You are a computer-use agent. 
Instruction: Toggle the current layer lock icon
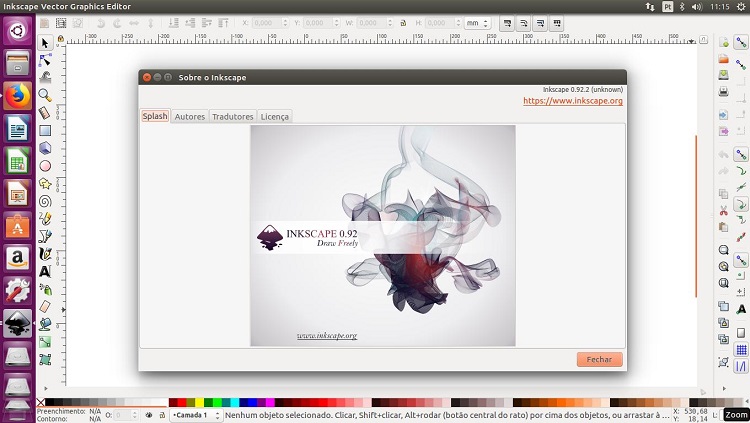162,415
